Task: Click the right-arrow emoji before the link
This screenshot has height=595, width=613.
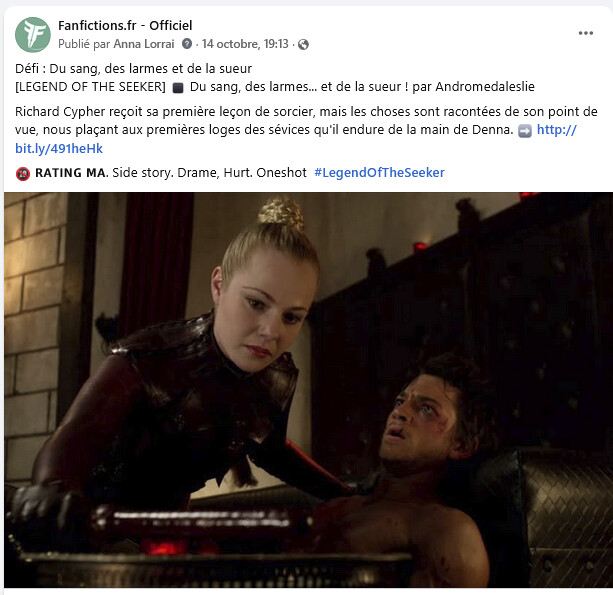Action: (x=525, y=131)
